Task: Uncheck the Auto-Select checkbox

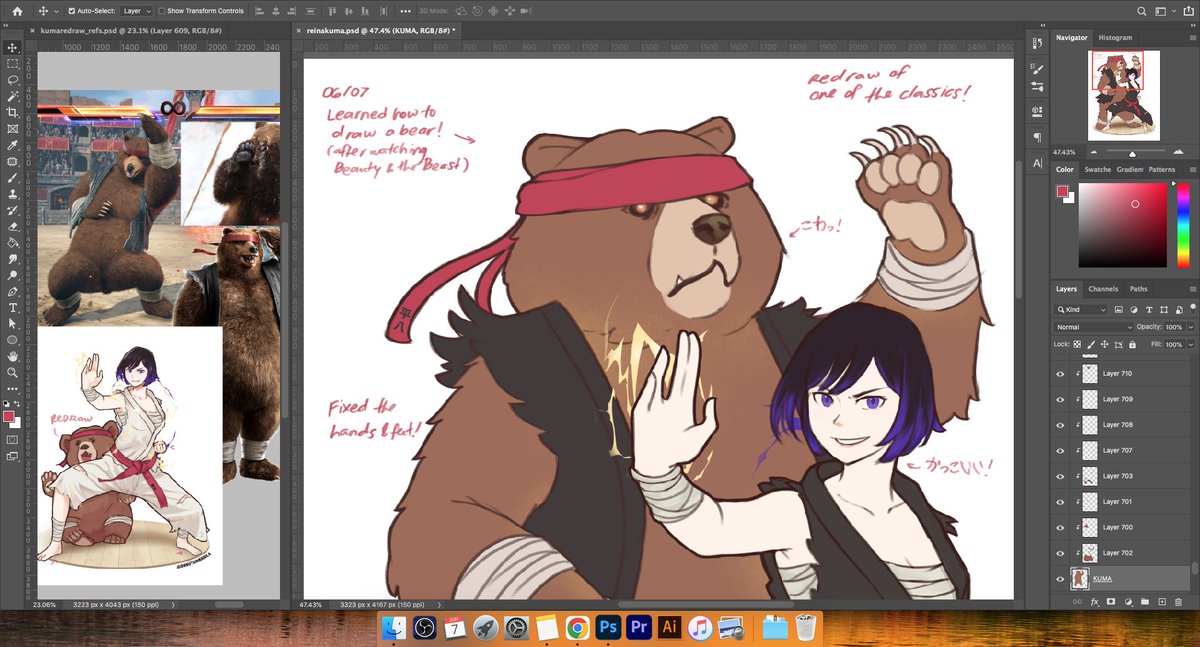Action: pos(71,11)
